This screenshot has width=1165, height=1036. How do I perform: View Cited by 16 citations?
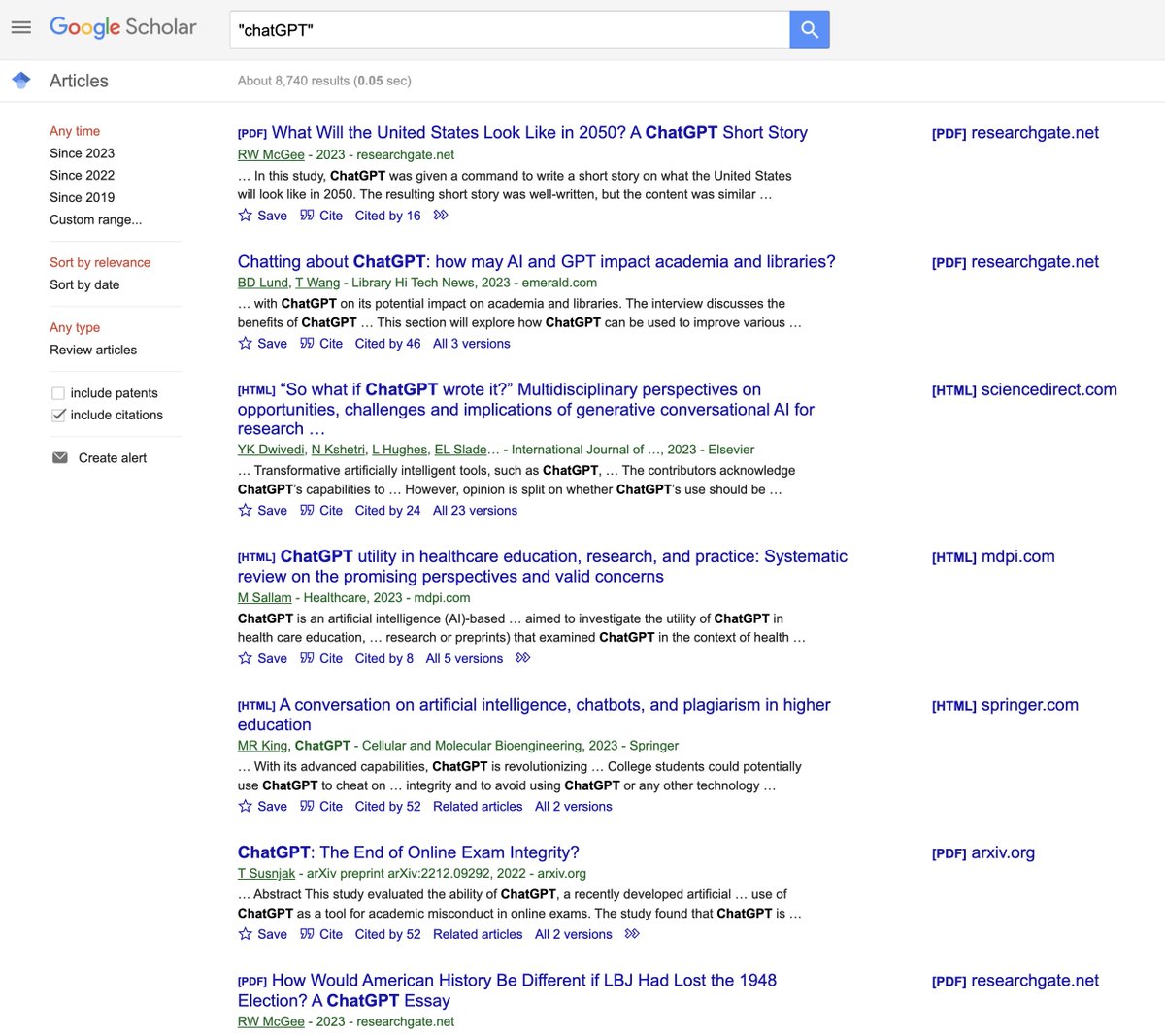pyautogui.click(x=388, y=216)
